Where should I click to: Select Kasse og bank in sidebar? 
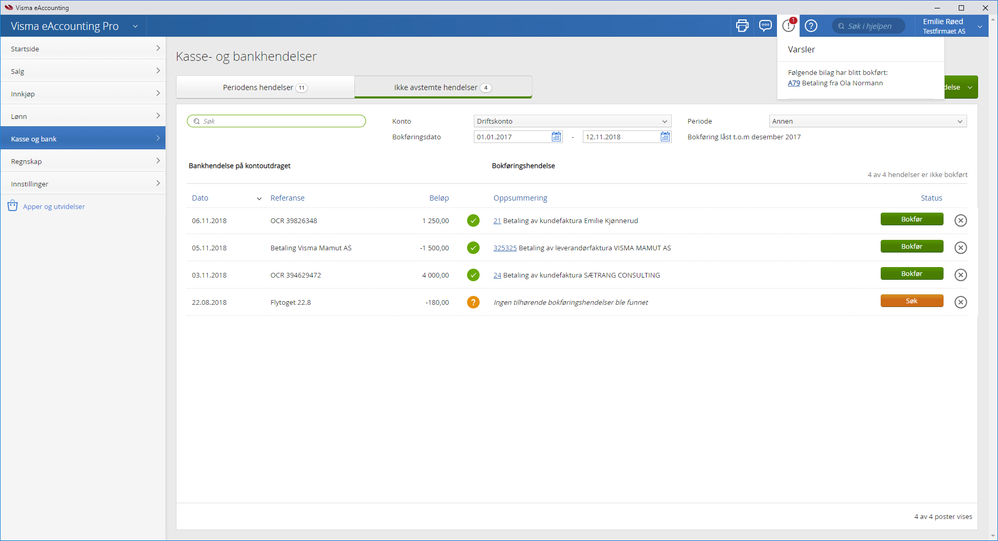83,139
